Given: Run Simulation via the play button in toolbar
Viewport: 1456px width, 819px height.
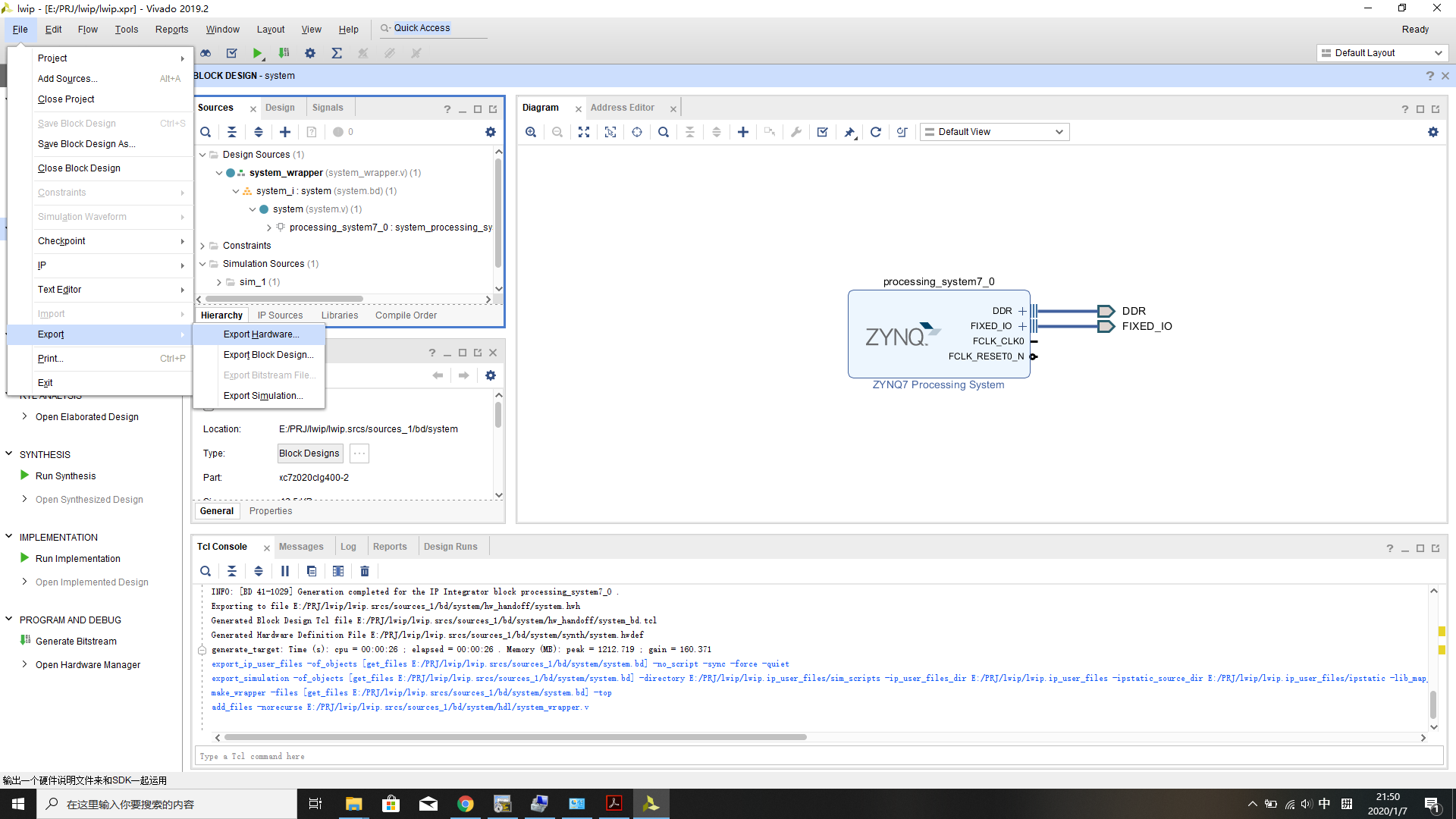Looking at the screenshot, I should (258, 53).
